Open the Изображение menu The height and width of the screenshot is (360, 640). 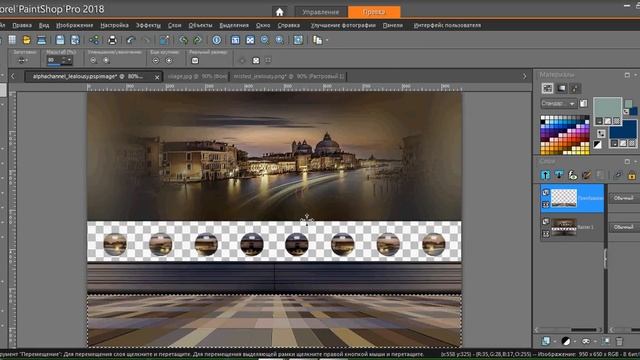75,25
